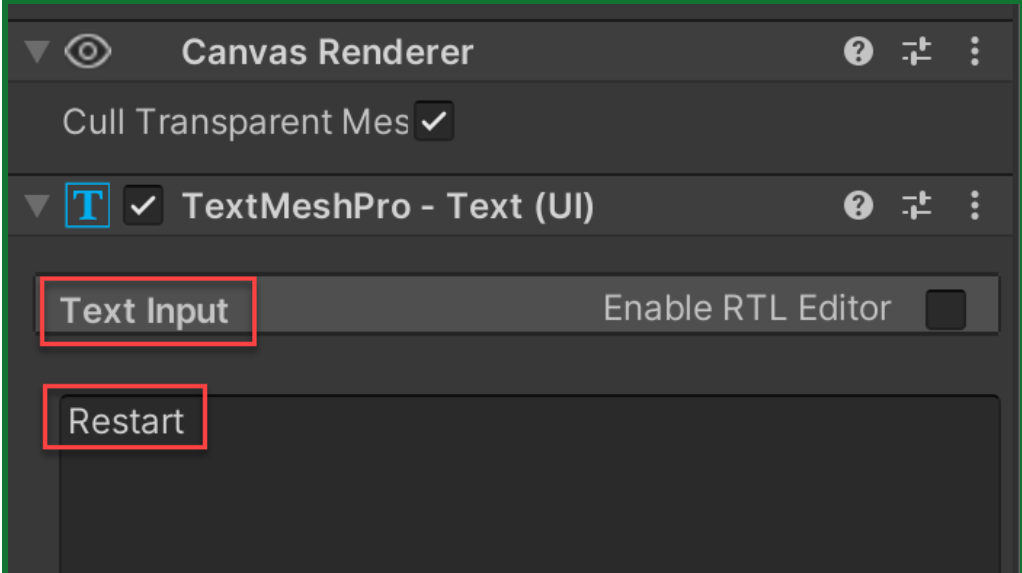Collapse the Text Input section header
Image resolution: width=1022 pixels, height=573 pixels.
[x=145, y=311]
